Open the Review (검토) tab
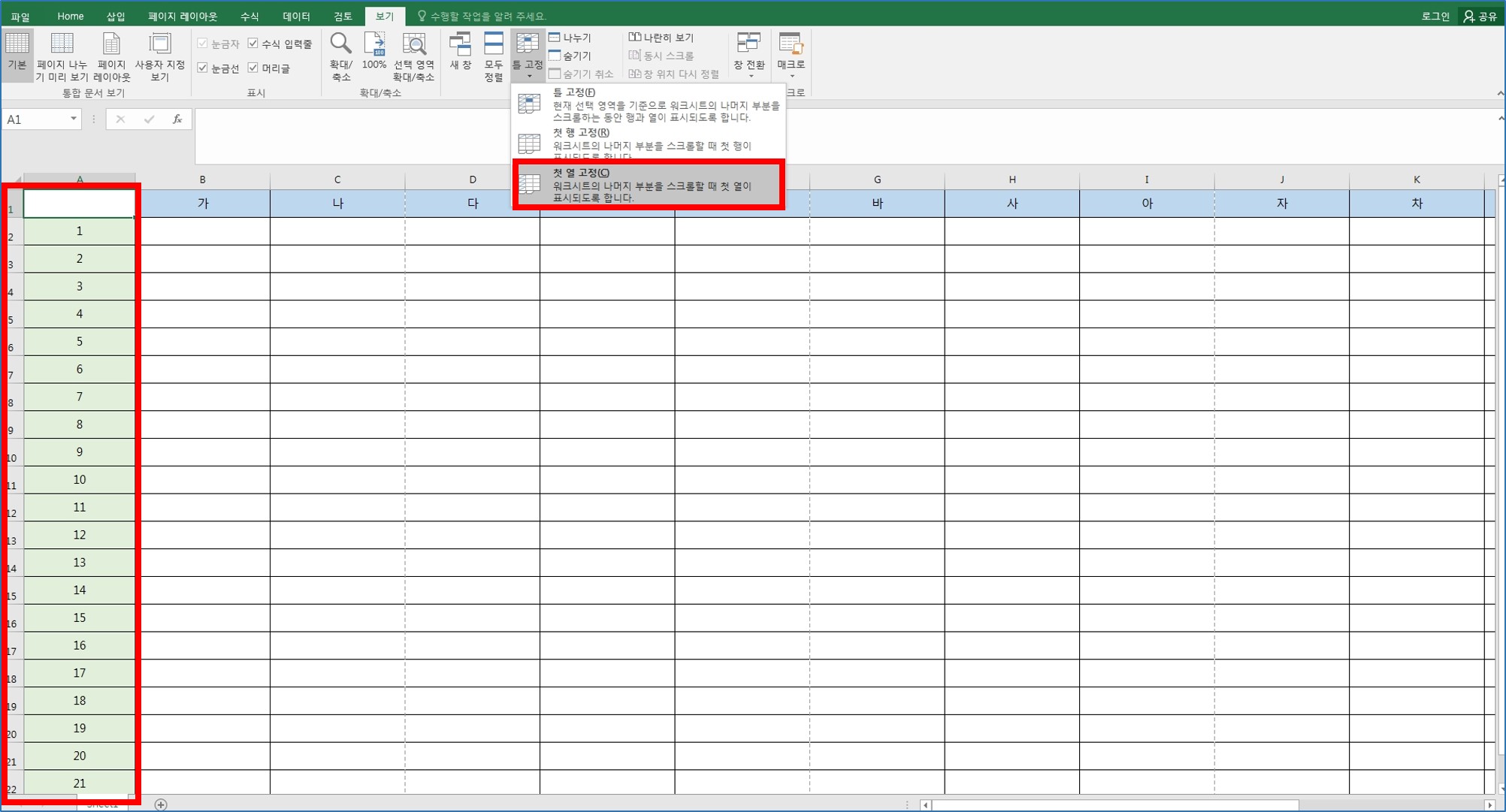 (x=343, y=16)
